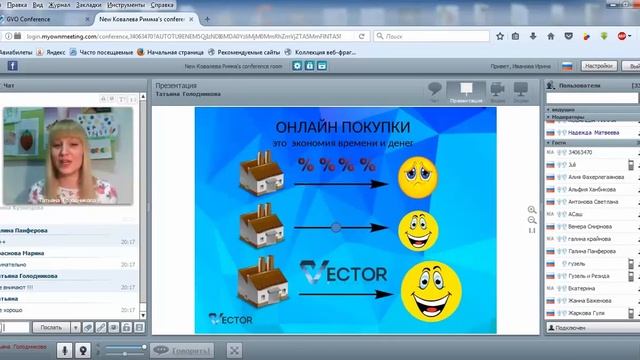Select user Надежда Матвеева
The height and width of the screenshot is (360, 640).
pyautogui.click(x=592, y=133)
